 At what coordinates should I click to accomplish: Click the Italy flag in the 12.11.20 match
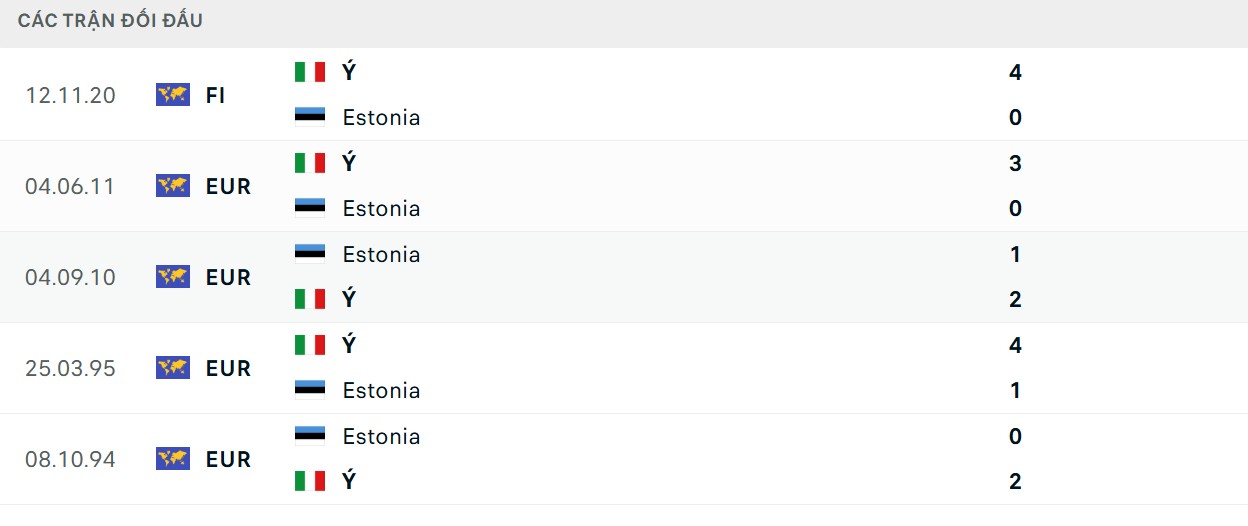(x=310, y=72)
